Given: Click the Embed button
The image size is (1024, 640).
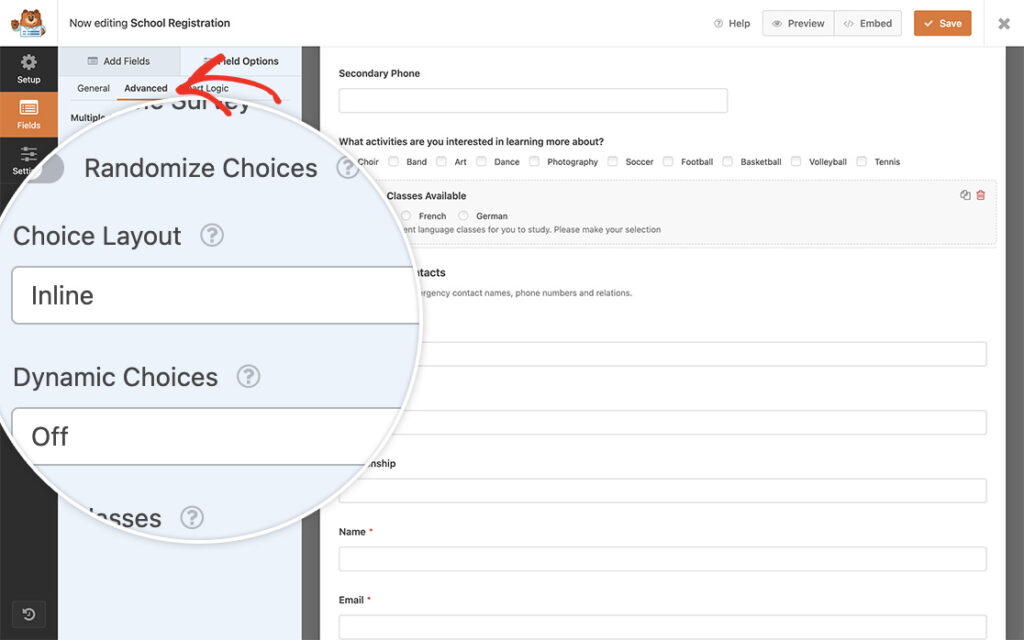Looking at the screenshot, I should 868,24.
